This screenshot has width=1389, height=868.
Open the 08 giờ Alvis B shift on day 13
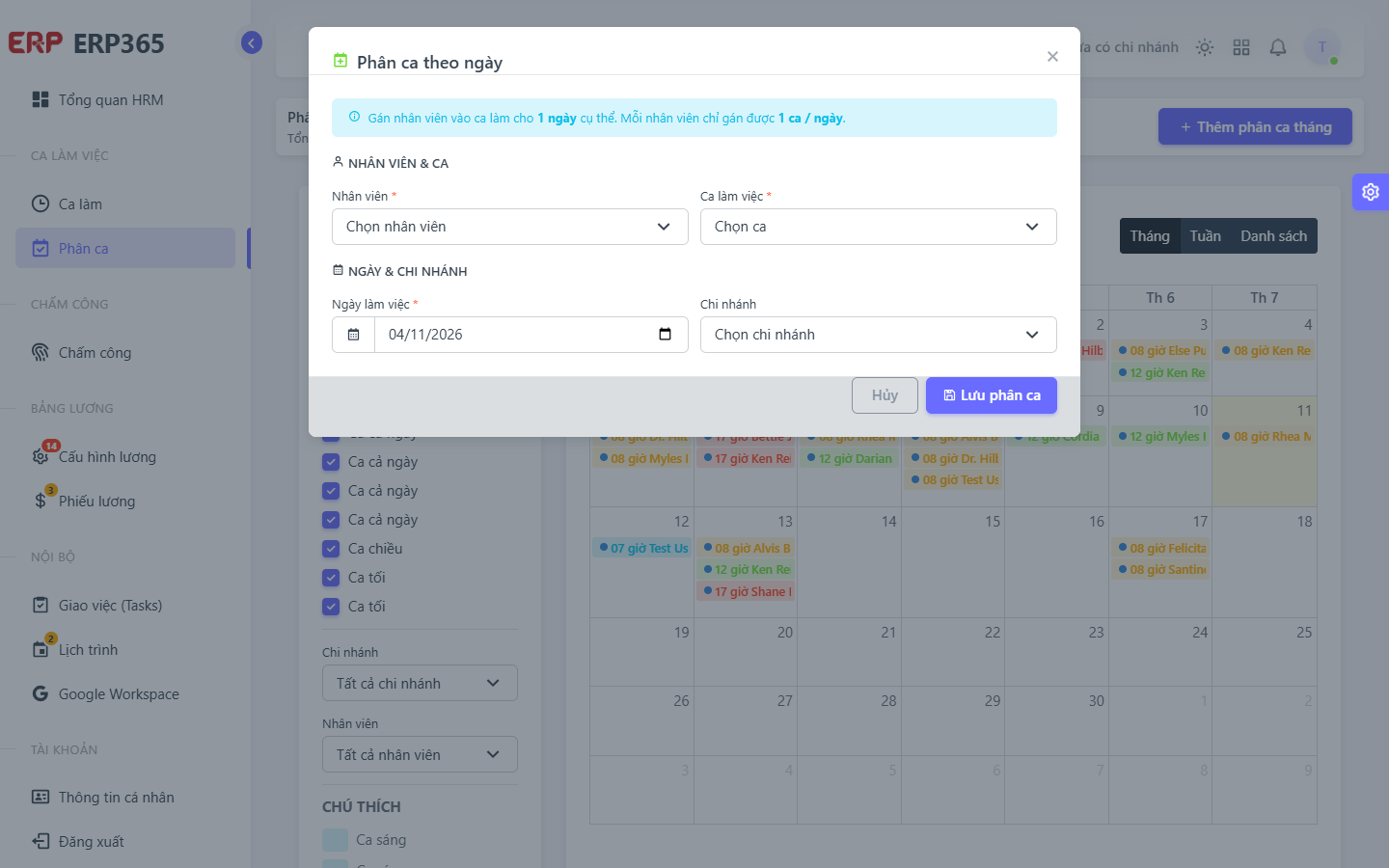(746, 548)
